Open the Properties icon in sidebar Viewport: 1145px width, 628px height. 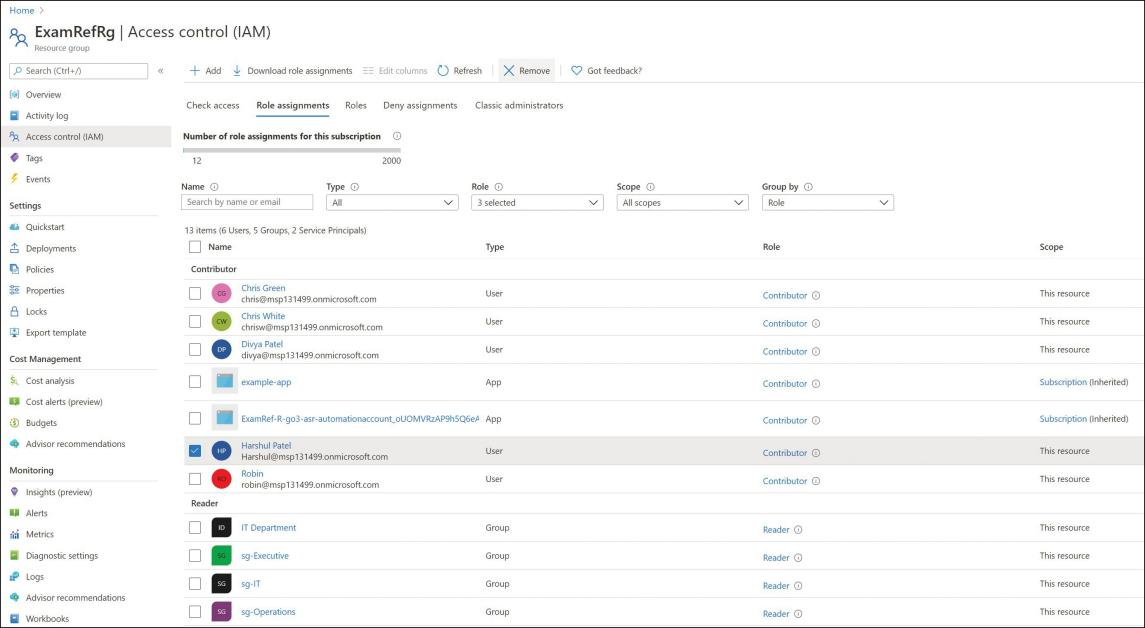click(15, 291)
